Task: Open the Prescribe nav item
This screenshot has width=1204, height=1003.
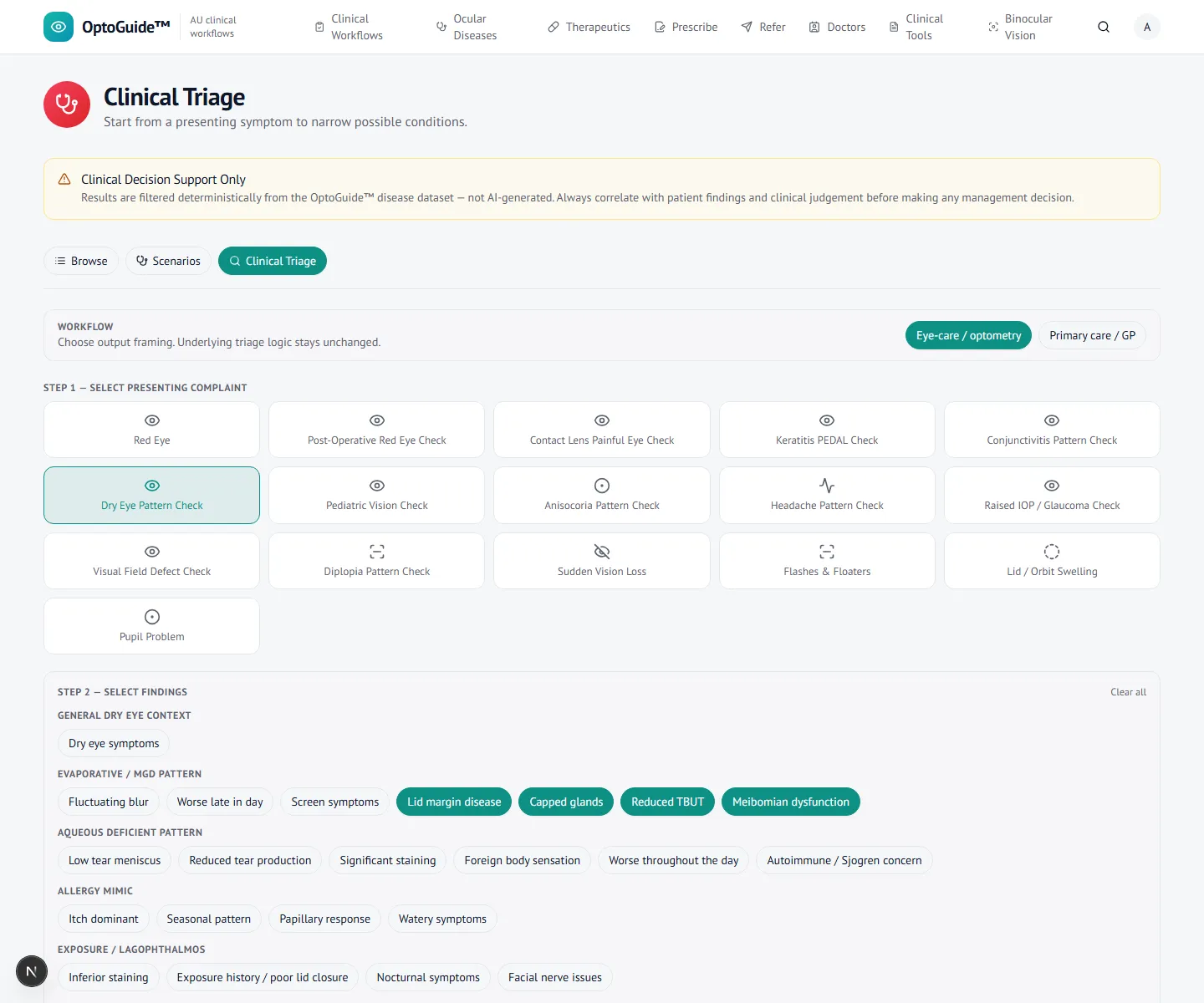Action: [686, 27]
